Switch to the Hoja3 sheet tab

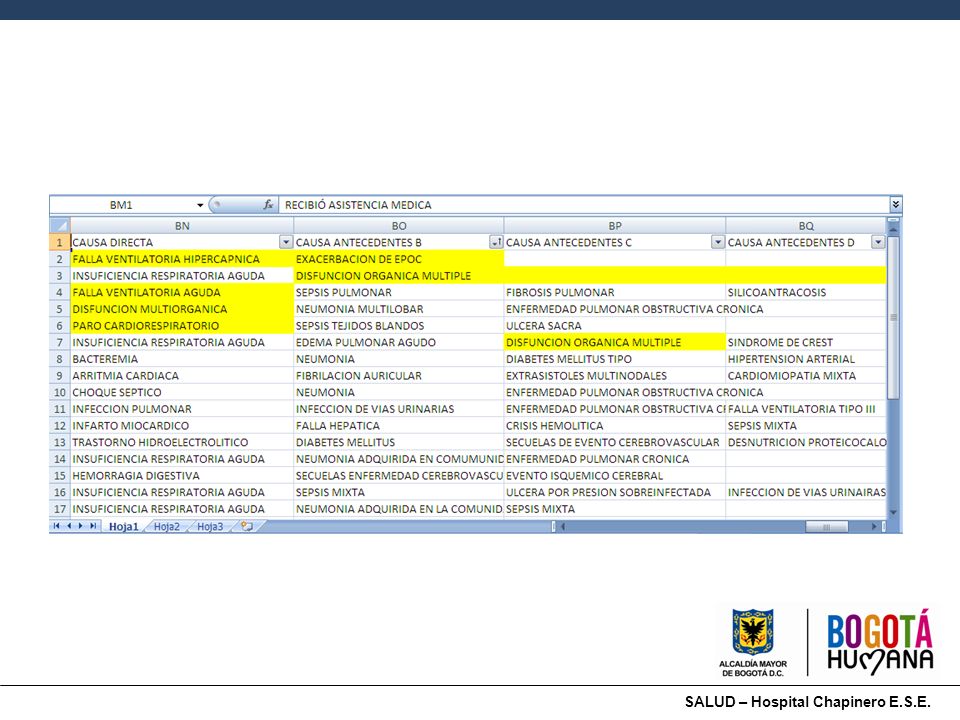(x=210, y=527)
